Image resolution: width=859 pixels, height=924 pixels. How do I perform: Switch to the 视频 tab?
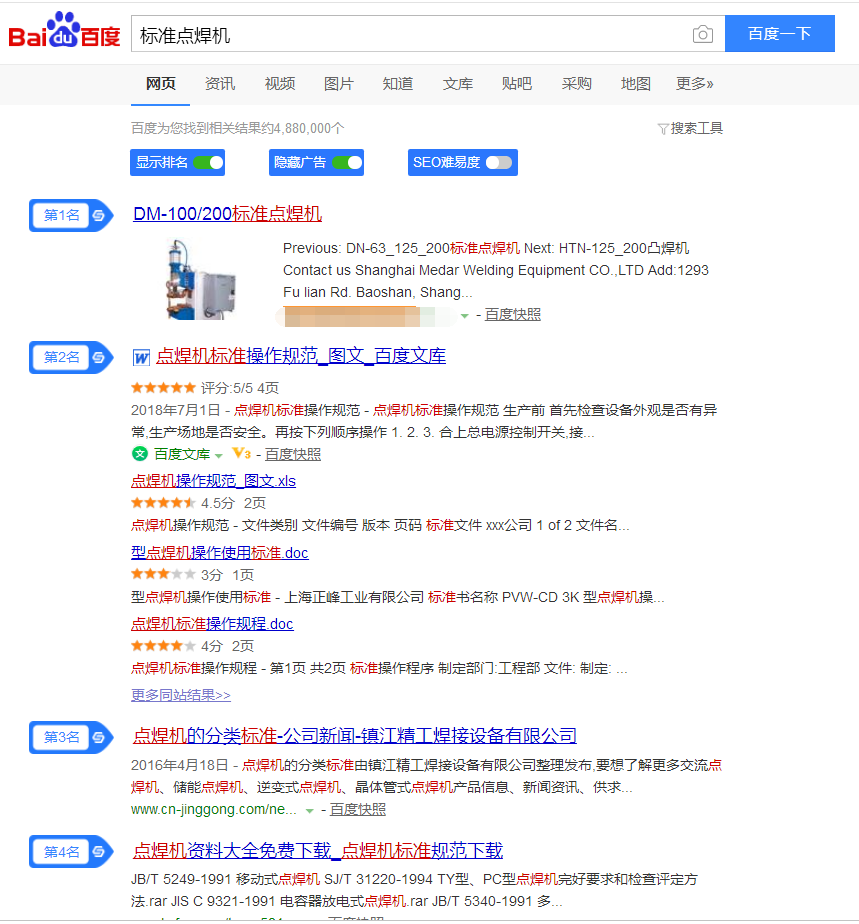tap(279, 84)
